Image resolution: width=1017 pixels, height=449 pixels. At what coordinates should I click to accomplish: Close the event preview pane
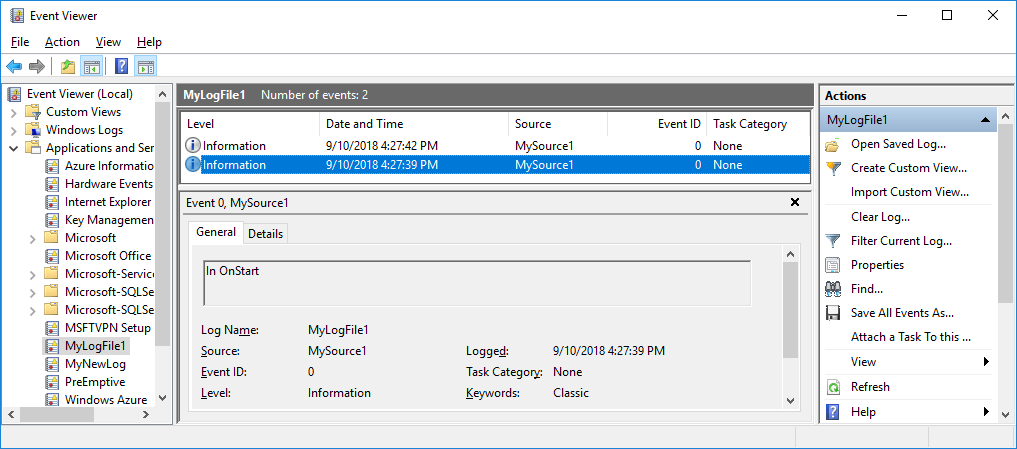click(x=795, y=202)
